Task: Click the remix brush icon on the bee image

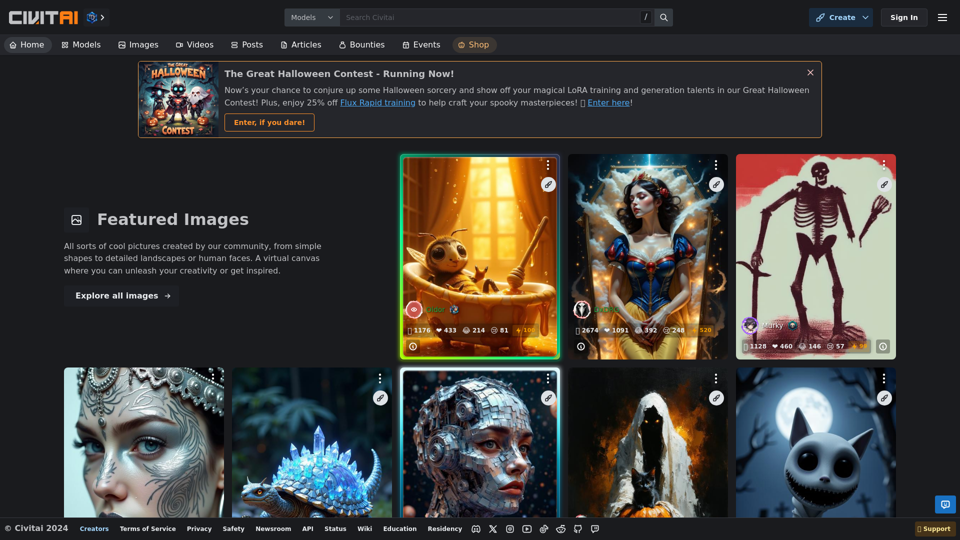Action: coord(548,184)
